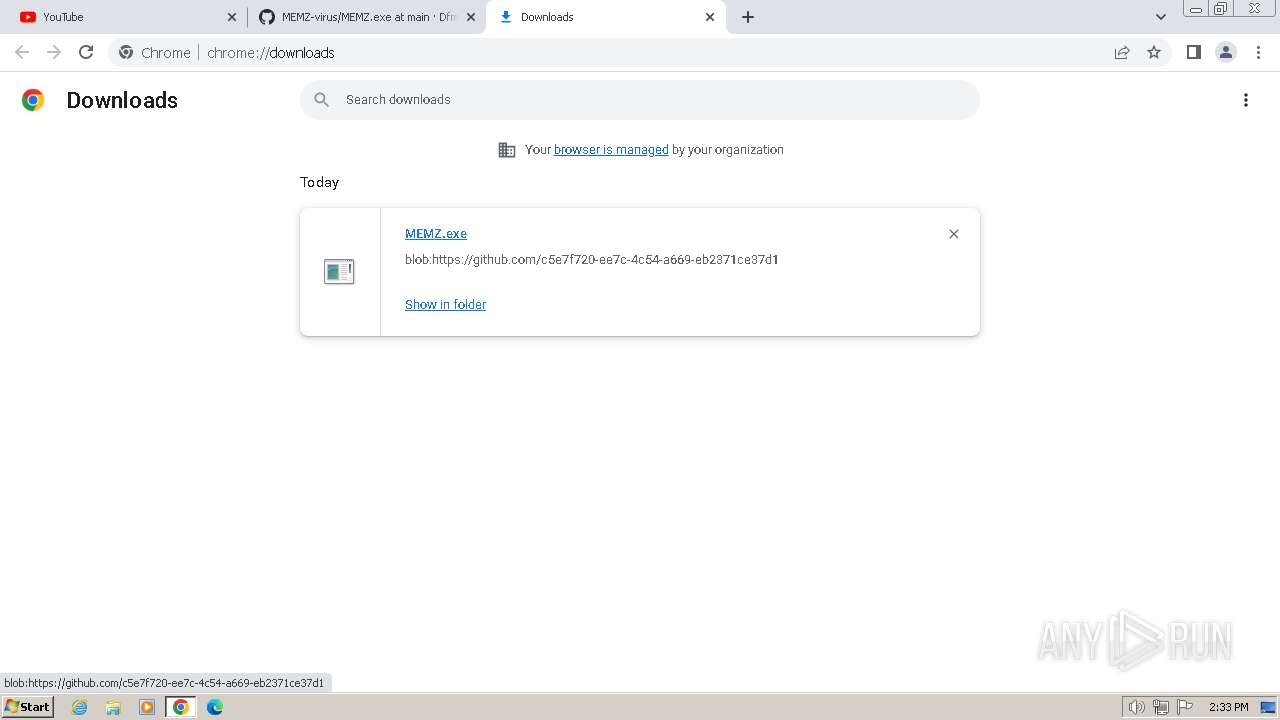Close the MEMZ-virus GitHub tab
Screen dimensions: 1280x720
(x=471, y=17)
